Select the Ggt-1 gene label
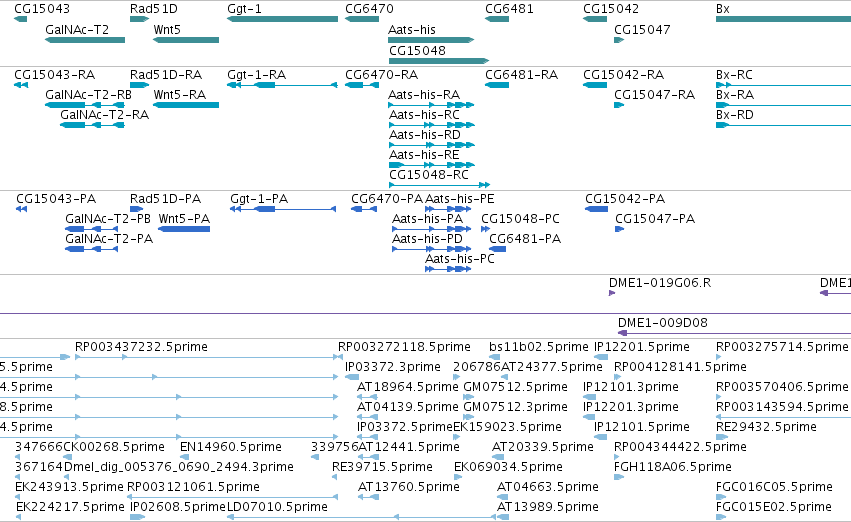 (244, 9)
